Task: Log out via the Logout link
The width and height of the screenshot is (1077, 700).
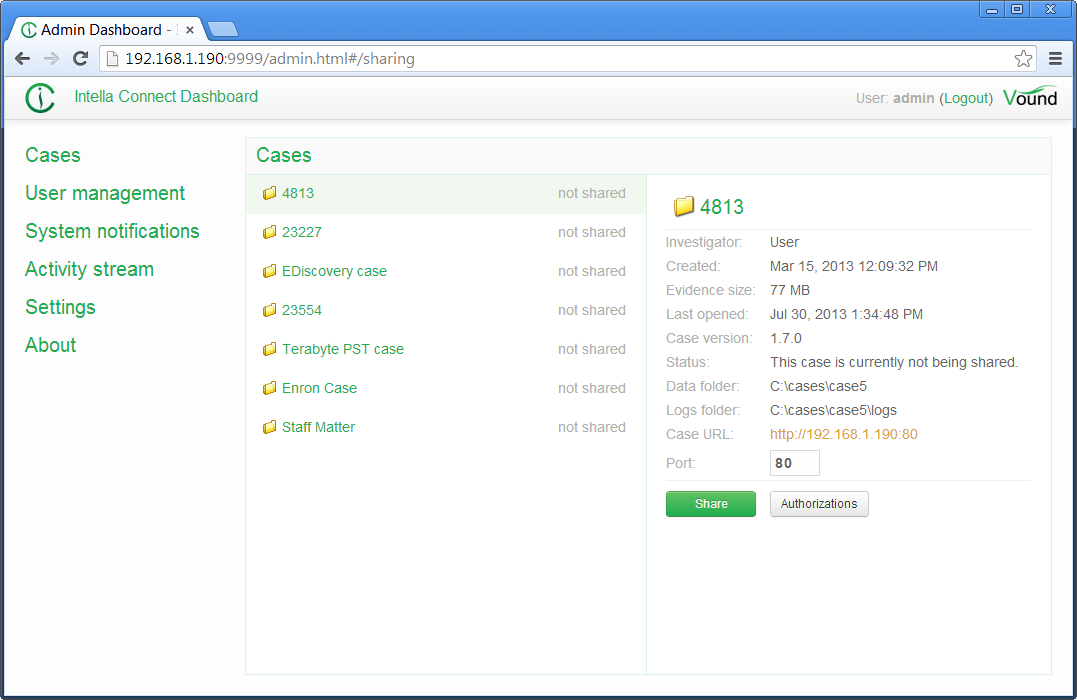Action: coord(966,98)
